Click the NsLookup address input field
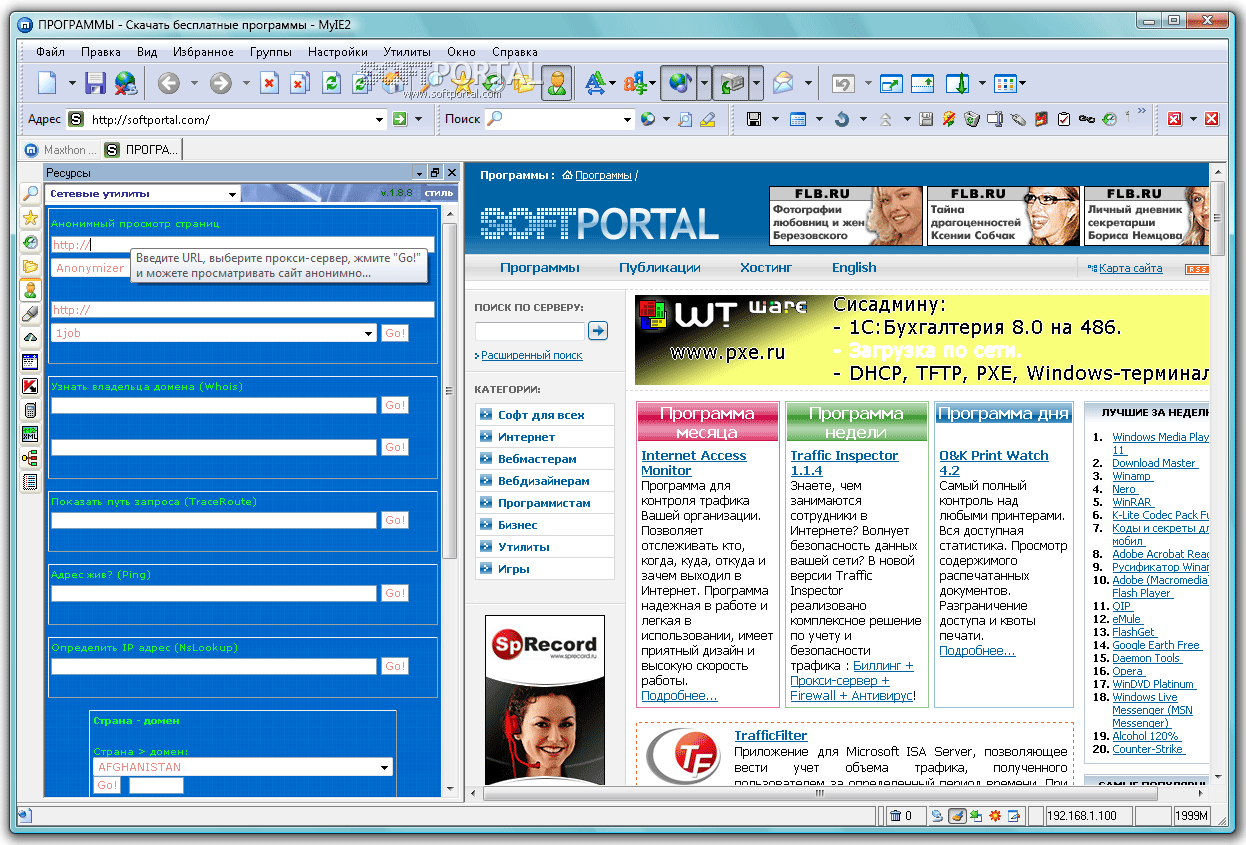Image resolution: width=1246 pixels, height=845 pixels. (214, 666)
